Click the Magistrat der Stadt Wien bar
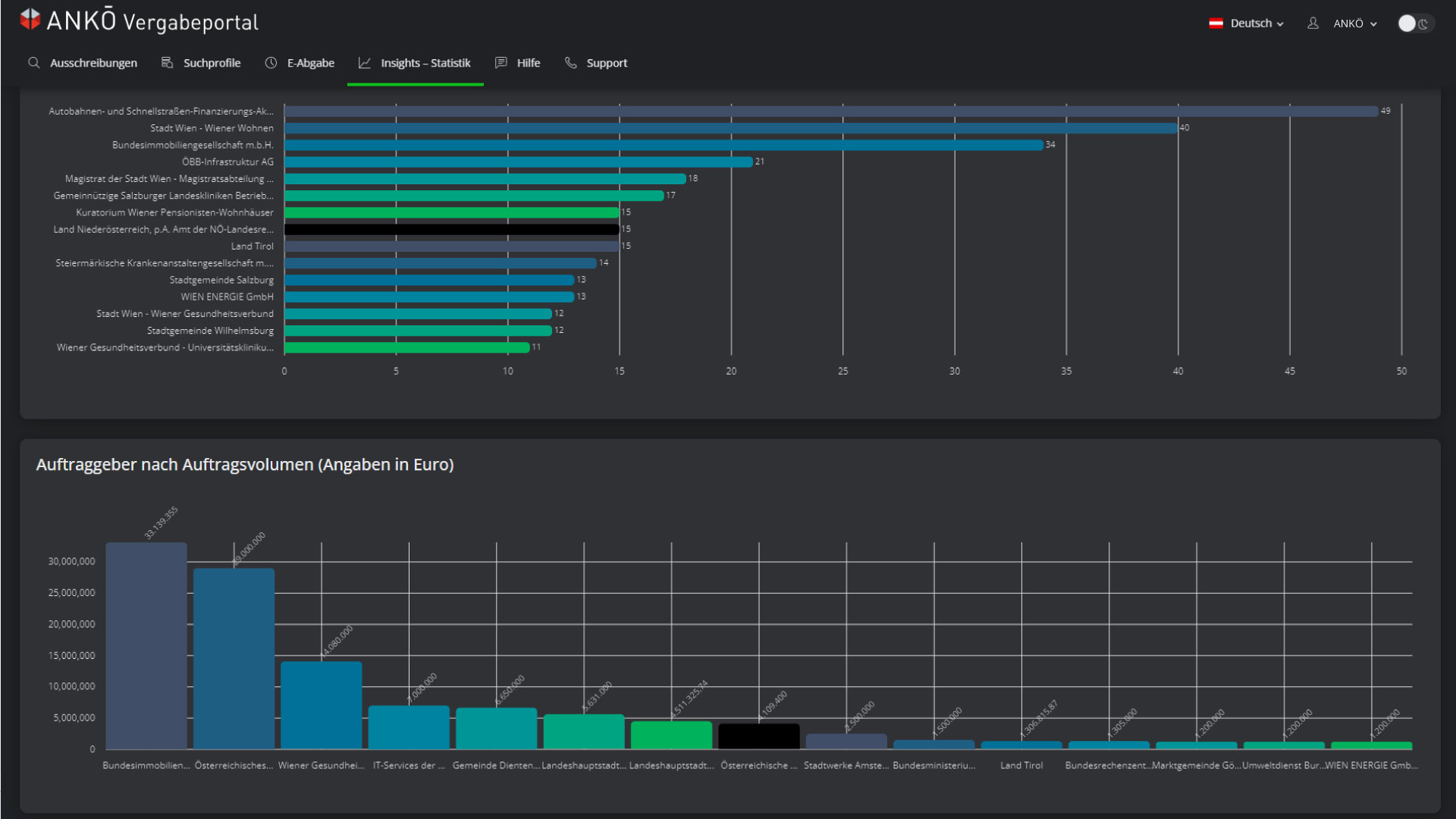1456x819 pixels. 485,179
